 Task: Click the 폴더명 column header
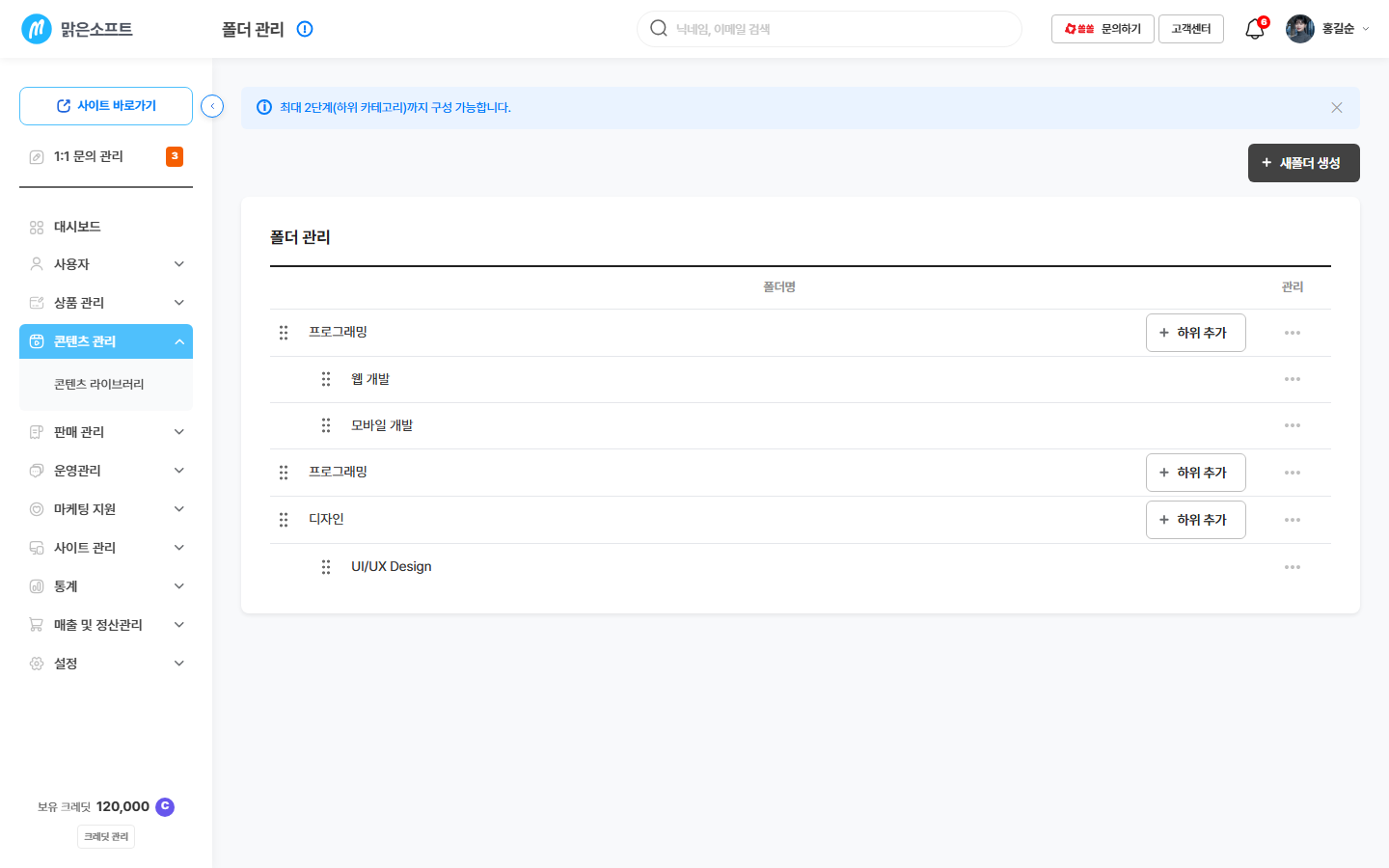click(779, 287)
